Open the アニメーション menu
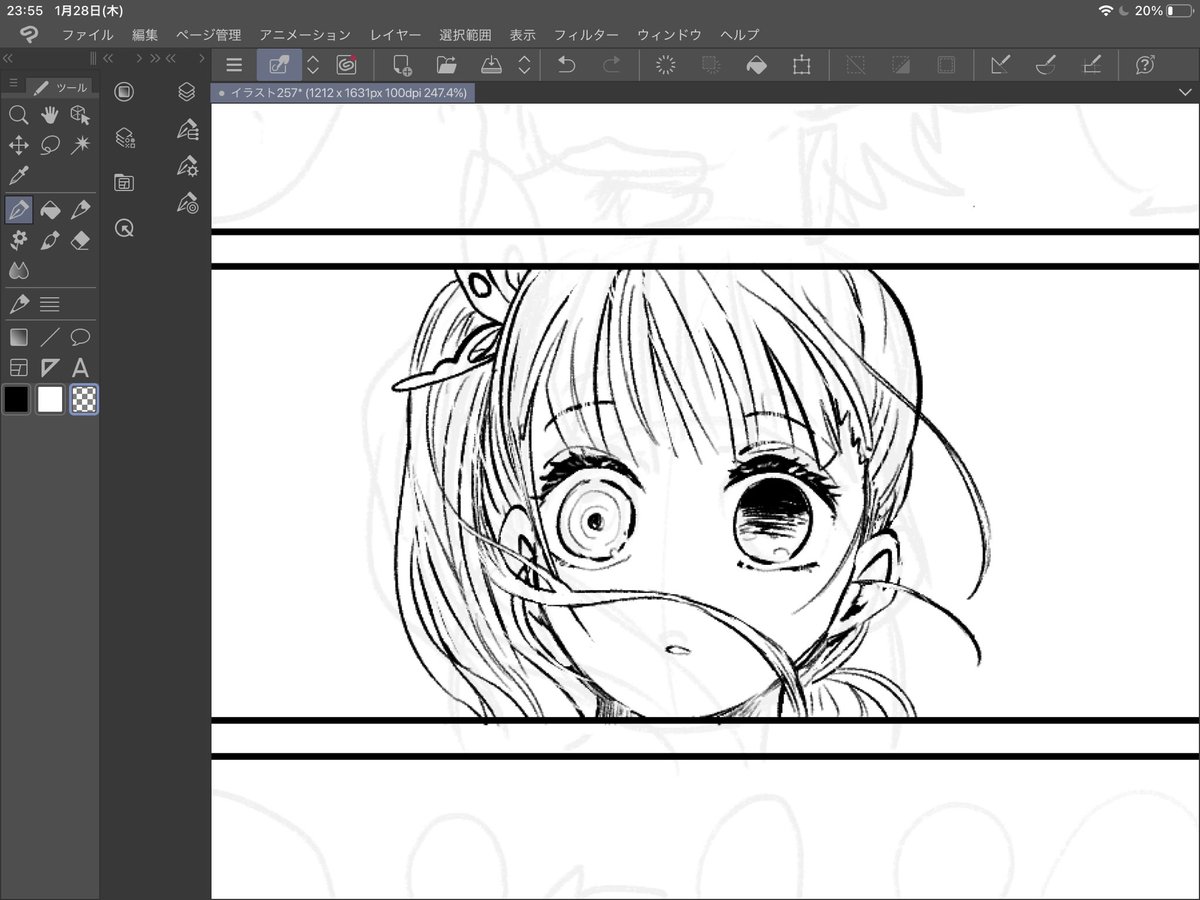Image resolution: width=1200 pixels, height=900 pixels. tap(305, 35)
